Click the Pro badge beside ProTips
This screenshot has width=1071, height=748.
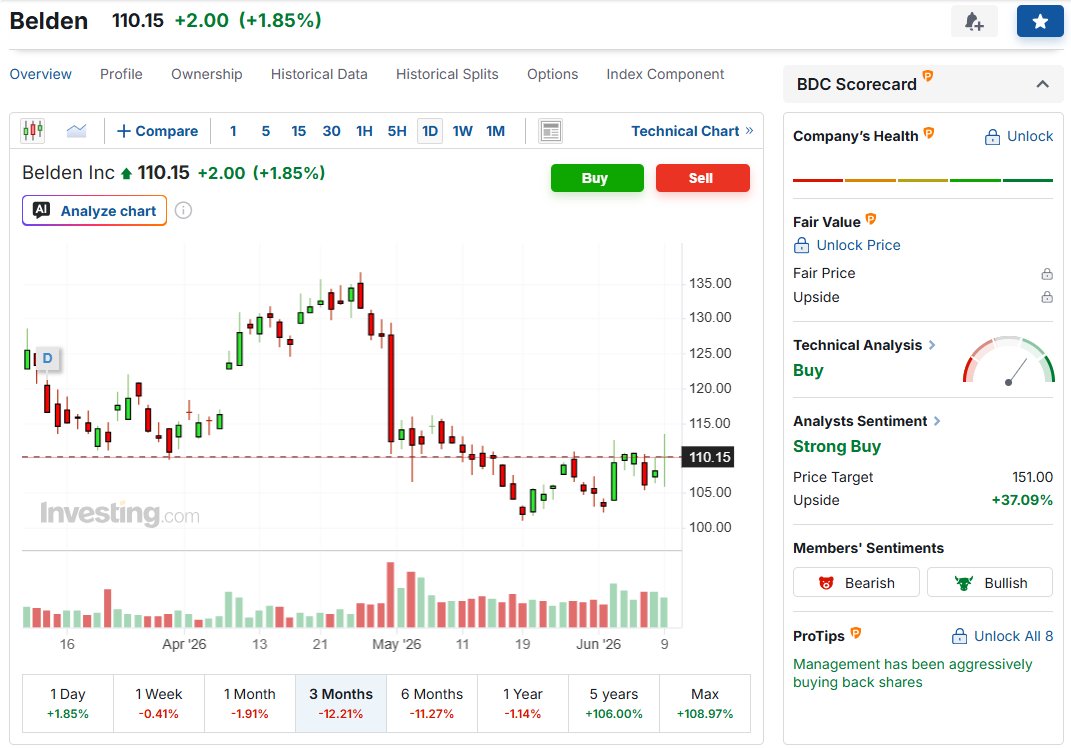[855, 633]
